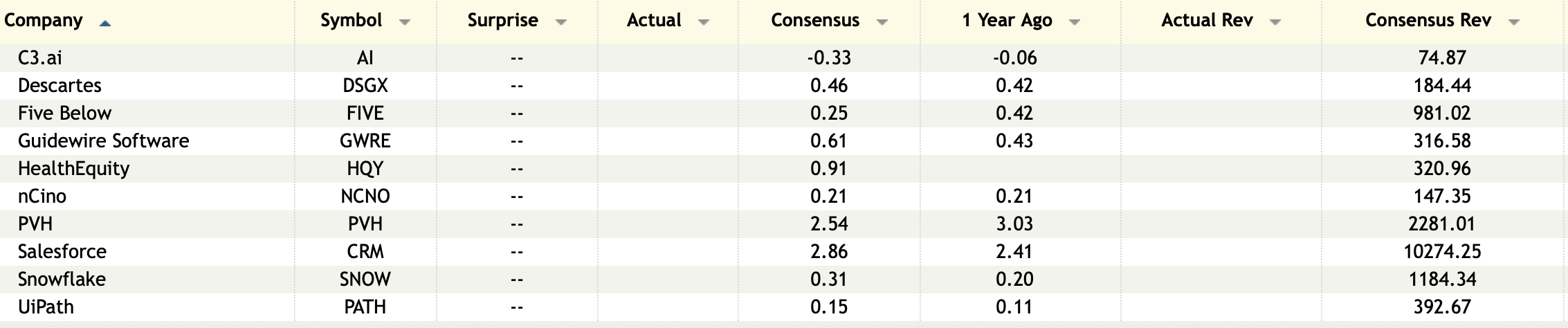Click the 1 Year Ago sort arrow
Viewport: 1568px width, 328px height.
coord(1075,22)
